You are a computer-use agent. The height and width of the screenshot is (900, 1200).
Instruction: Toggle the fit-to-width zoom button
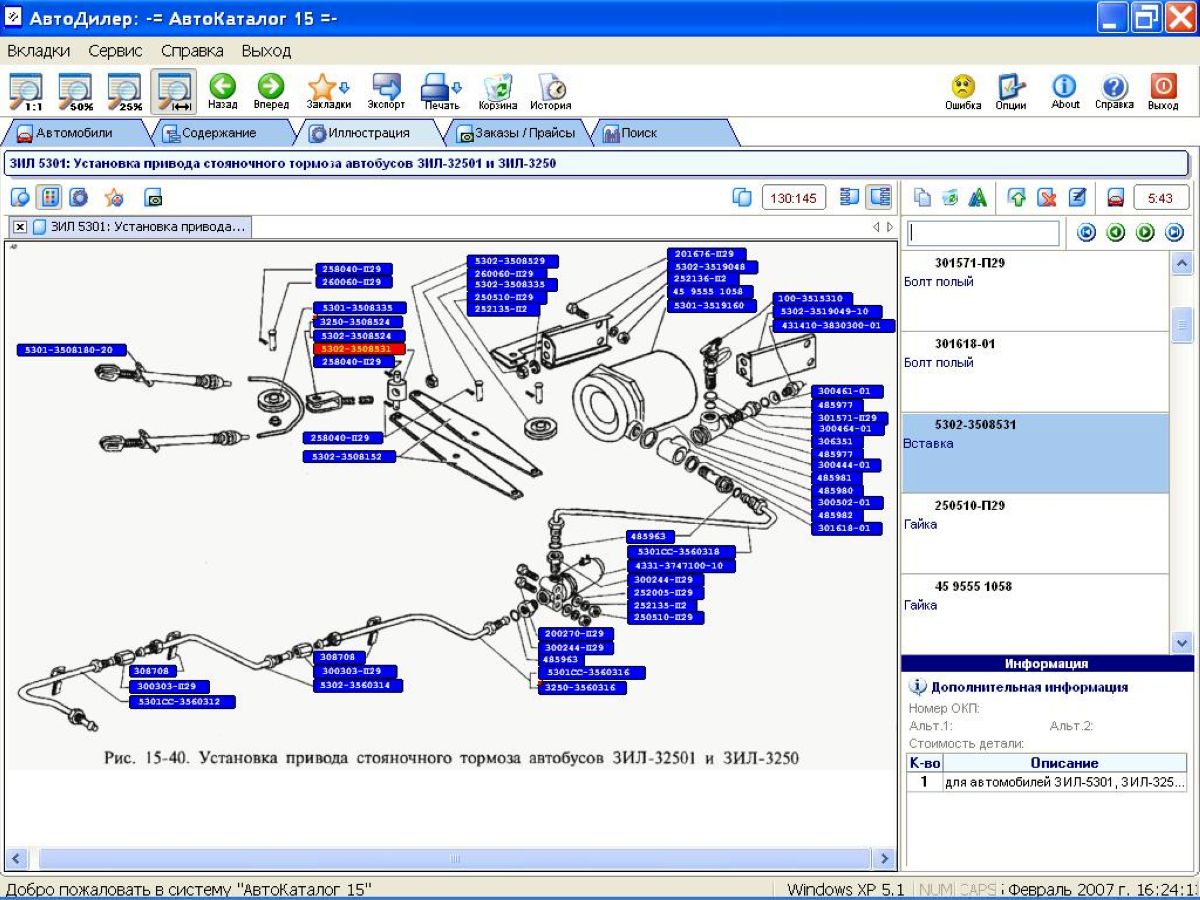click(174, 91)
